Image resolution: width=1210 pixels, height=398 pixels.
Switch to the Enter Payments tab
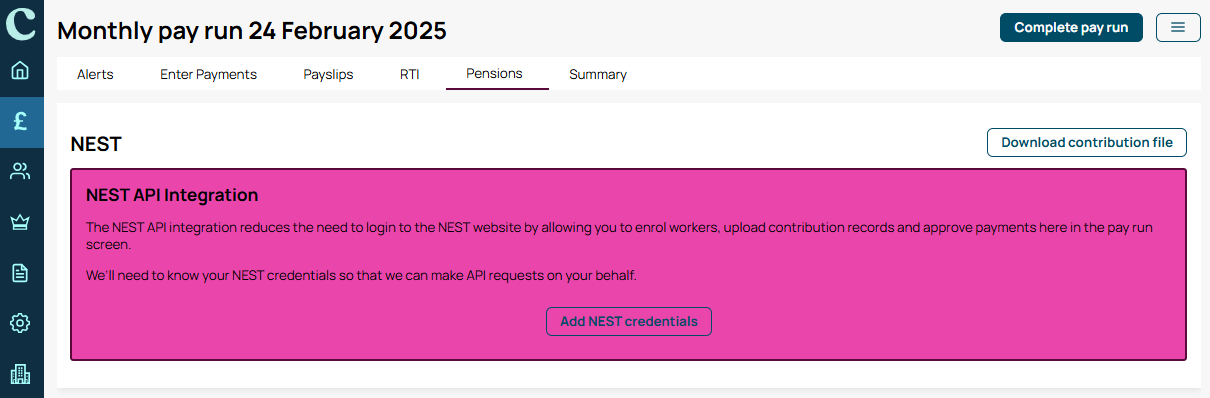pos(208,74)
